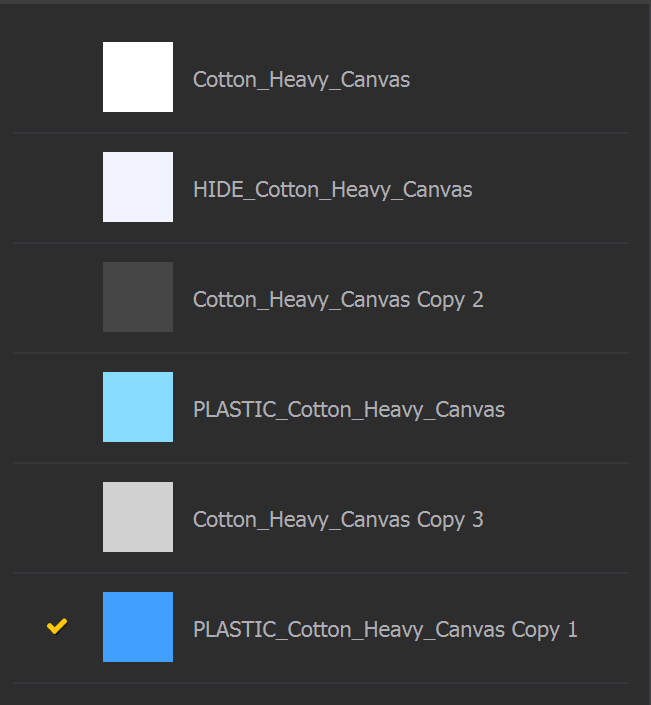Viewport: 651px width, 705px height.
Task: Click empty check area beside Copy 2 row
Action: point(57,297)
